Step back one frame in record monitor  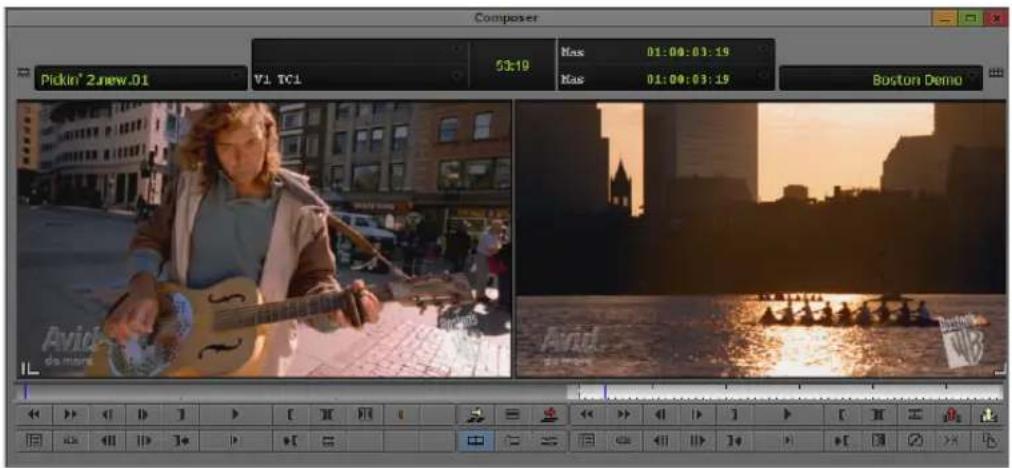tap(660, 414)
